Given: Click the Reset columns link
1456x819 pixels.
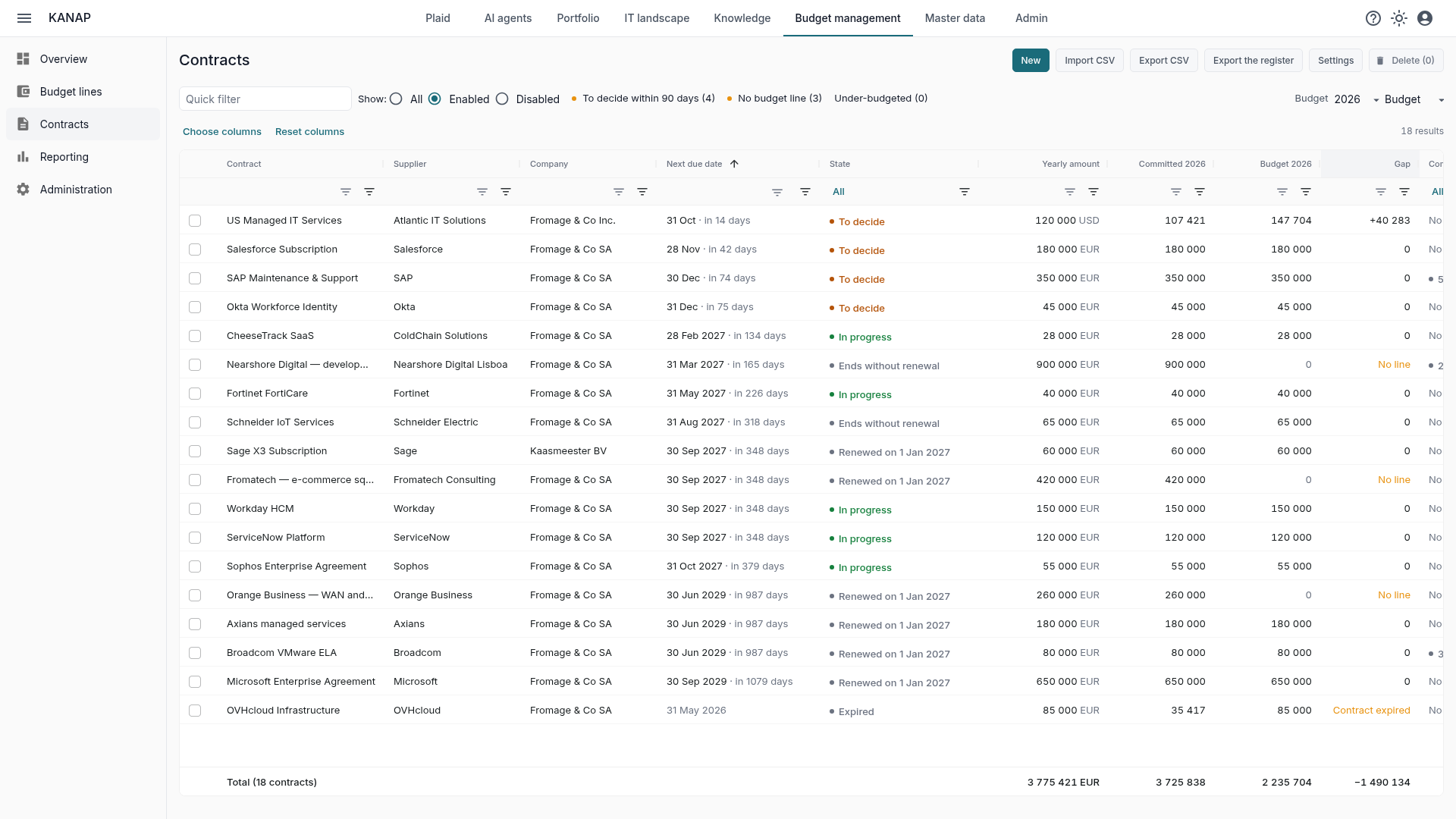Looking at the screenshot, I should point(309,132).
